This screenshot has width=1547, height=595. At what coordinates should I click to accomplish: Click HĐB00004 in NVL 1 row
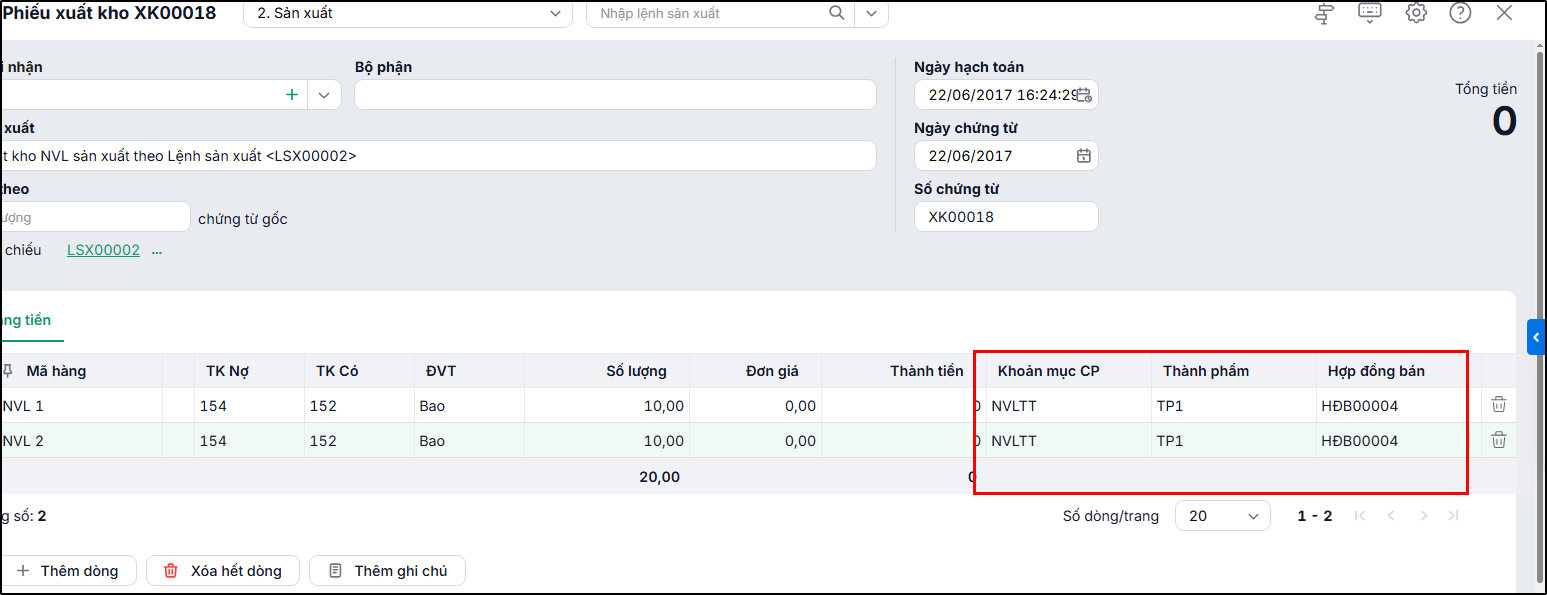click(x=1399, y=406)
